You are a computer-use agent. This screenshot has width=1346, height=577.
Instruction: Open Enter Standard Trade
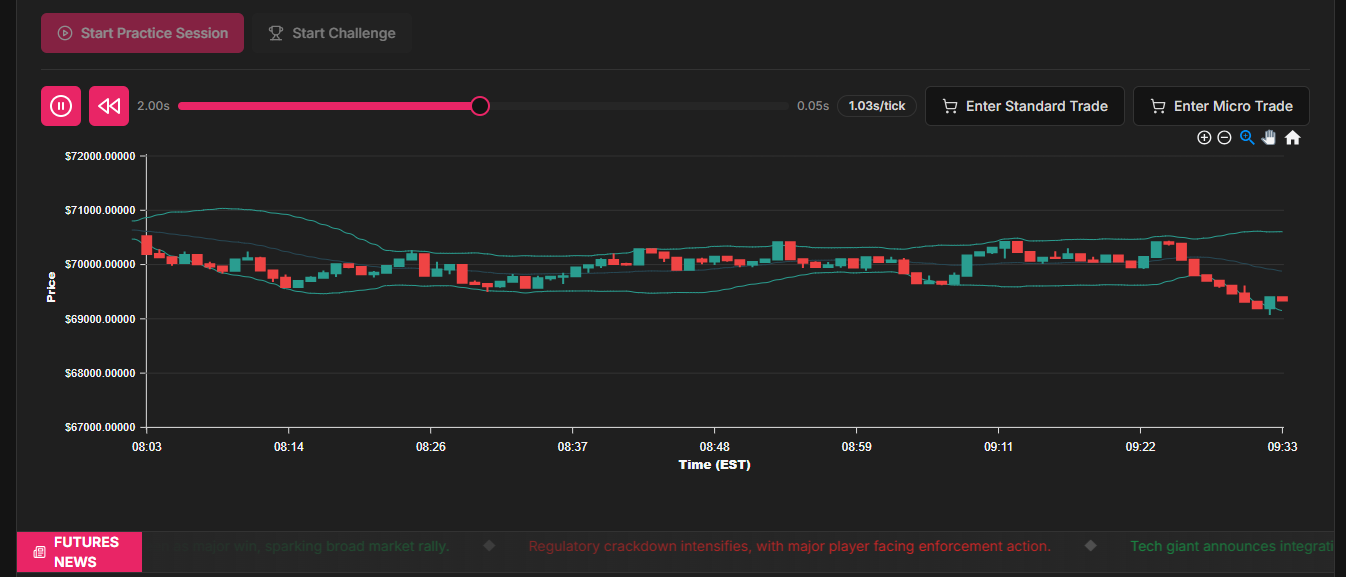tap(1025, 106)
